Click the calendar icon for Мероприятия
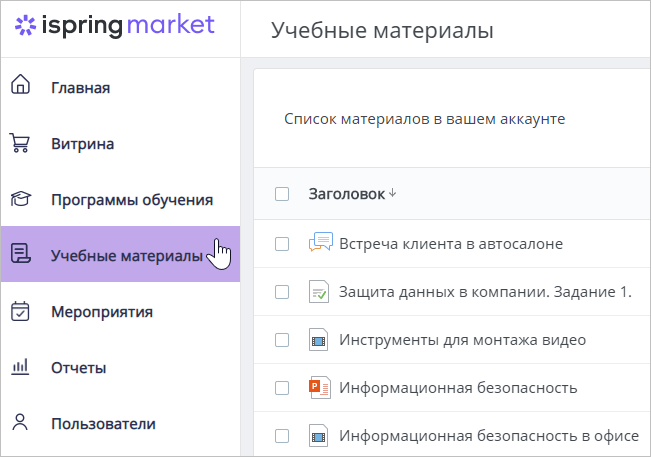Screen dimensions: 651x457 tap(20, 311)
